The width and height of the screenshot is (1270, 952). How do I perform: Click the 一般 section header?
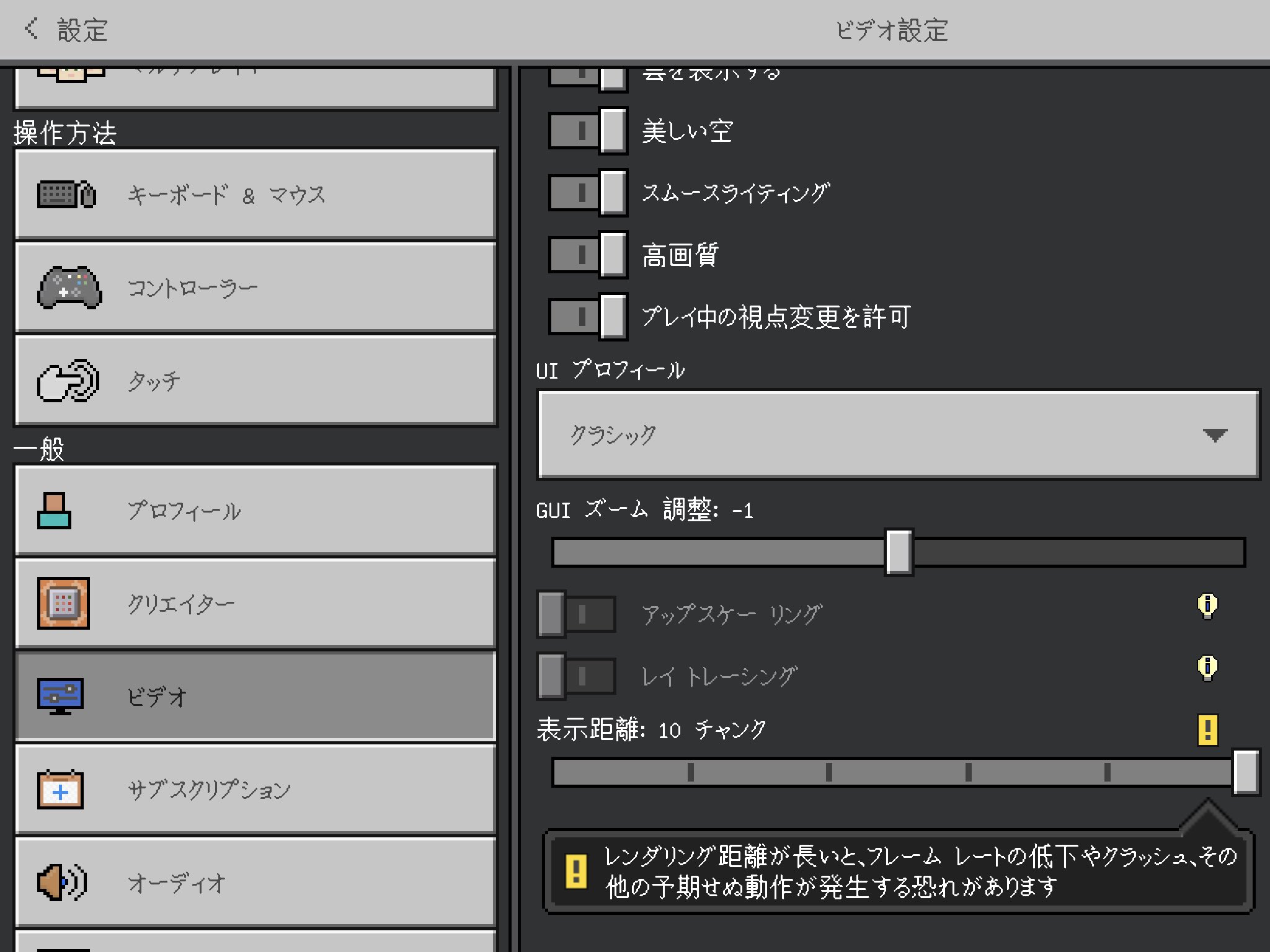(39, 449)
